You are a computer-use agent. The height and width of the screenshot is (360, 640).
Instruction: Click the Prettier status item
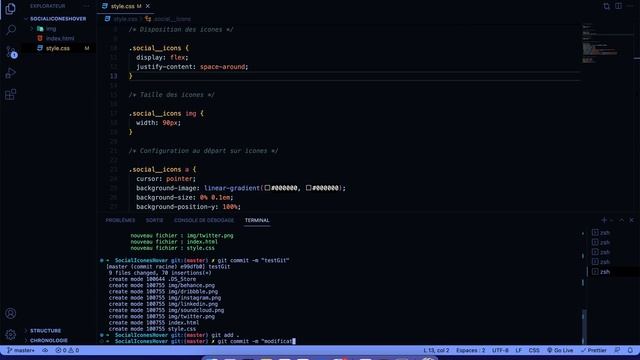(x=593, y=350)
